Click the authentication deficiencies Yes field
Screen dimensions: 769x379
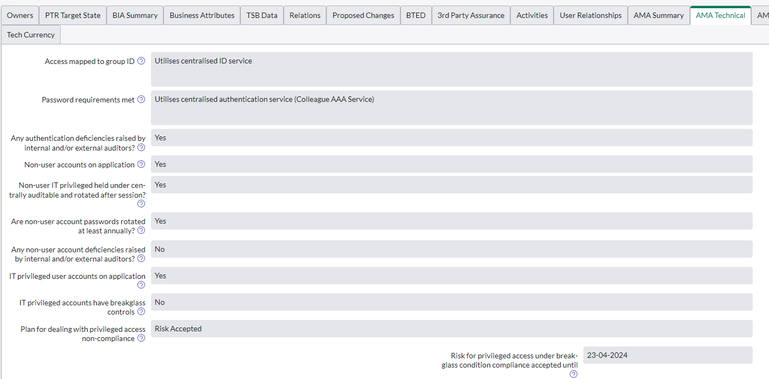452,138
